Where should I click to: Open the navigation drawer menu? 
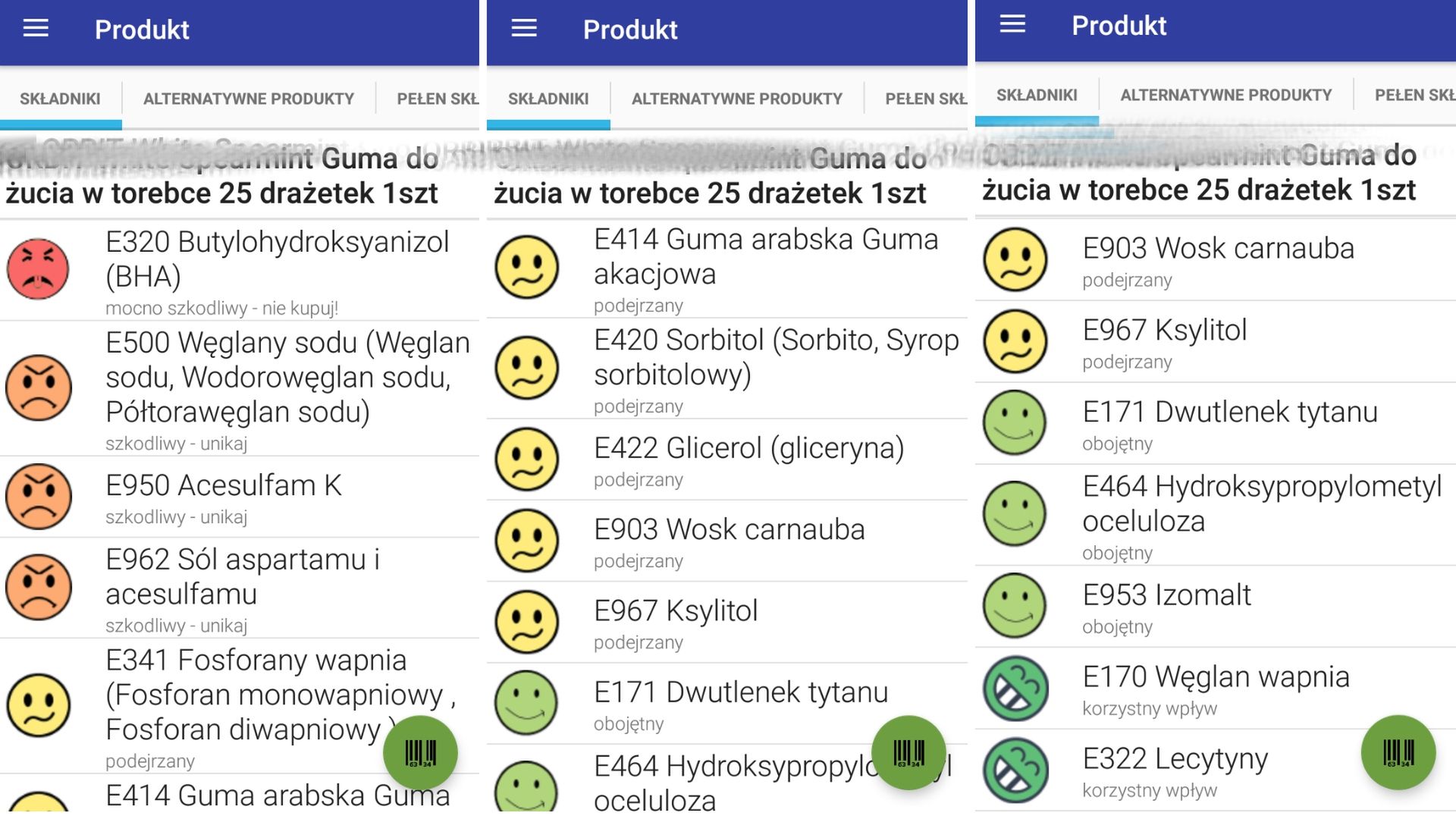click(34, 29)
